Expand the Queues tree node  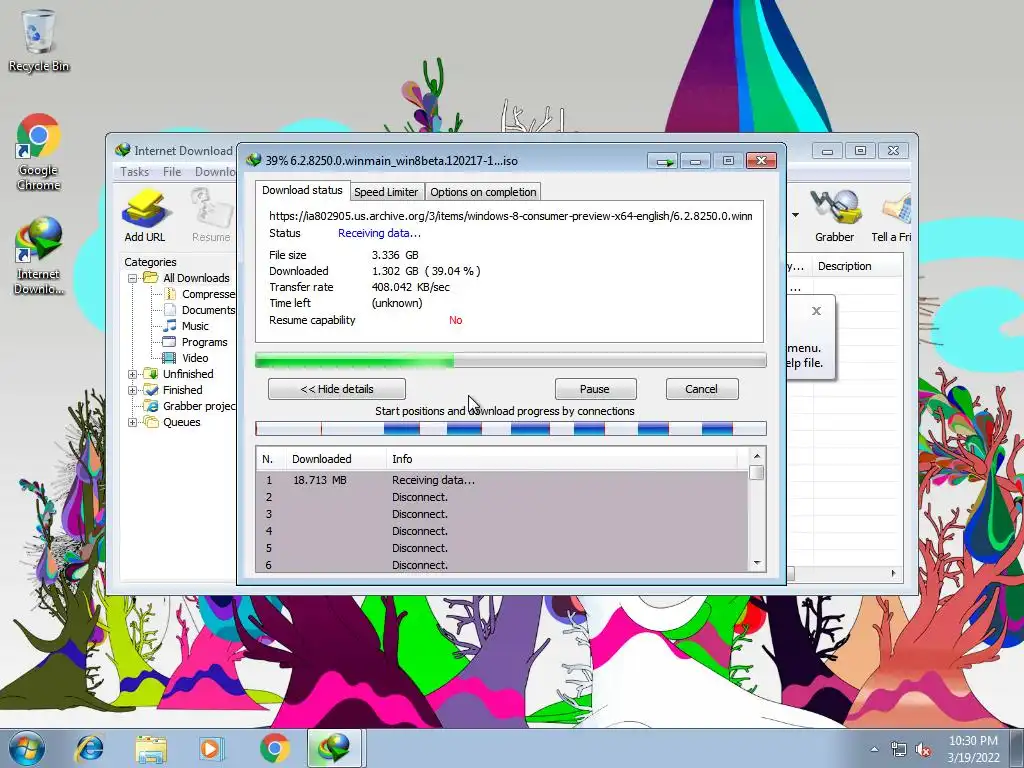[x=133, y=423]
